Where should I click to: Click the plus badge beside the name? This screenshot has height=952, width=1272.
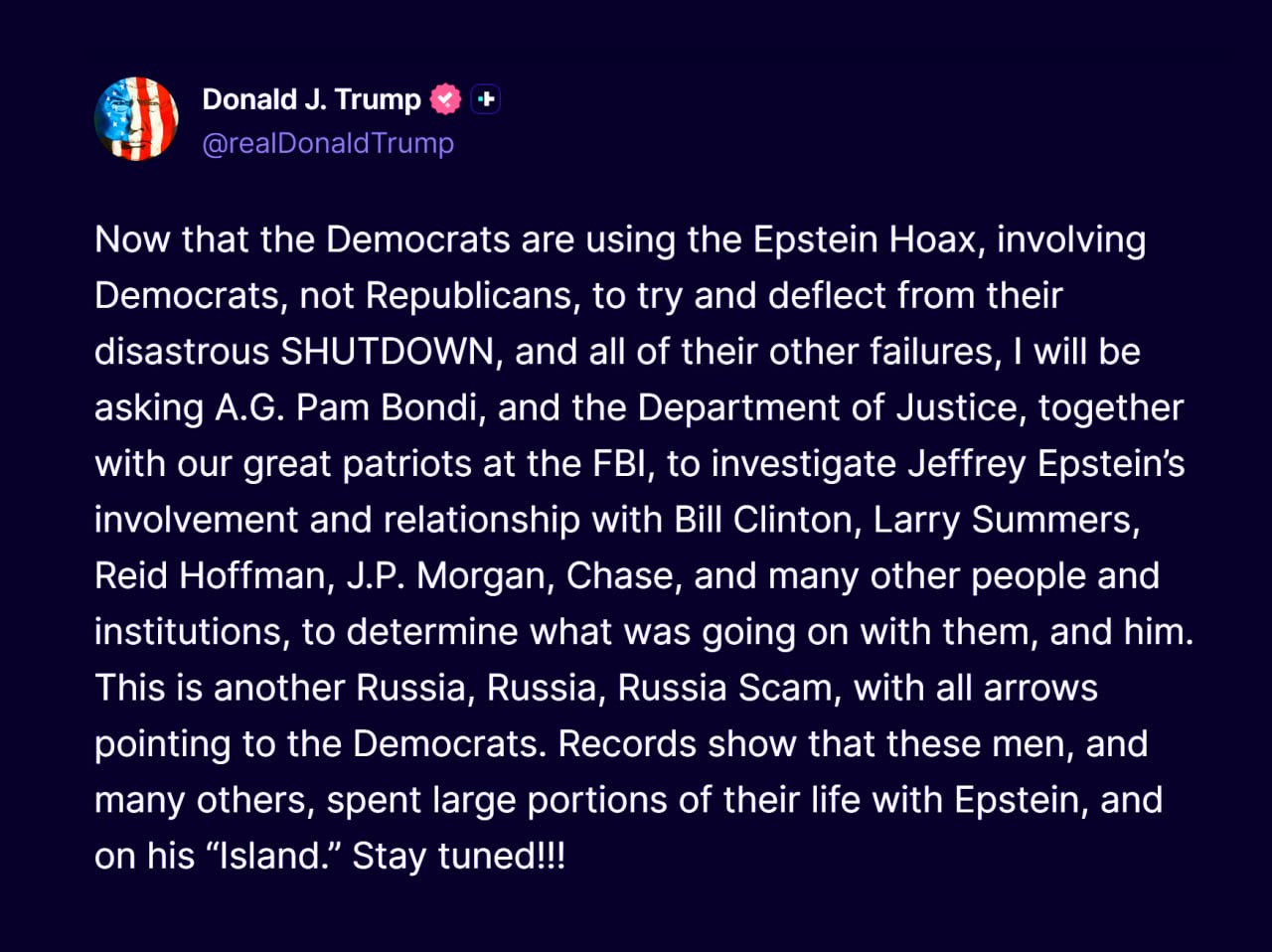[486, 99]
